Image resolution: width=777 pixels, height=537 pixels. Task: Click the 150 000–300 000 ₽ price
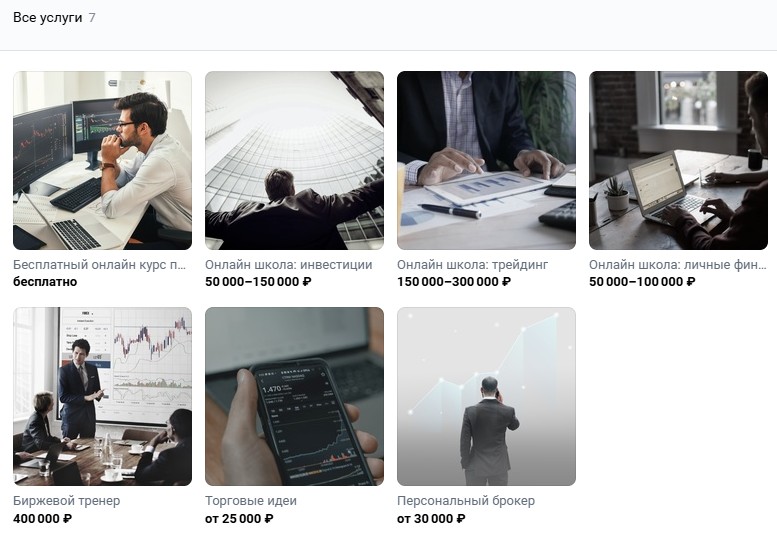[x=453, y=282]
